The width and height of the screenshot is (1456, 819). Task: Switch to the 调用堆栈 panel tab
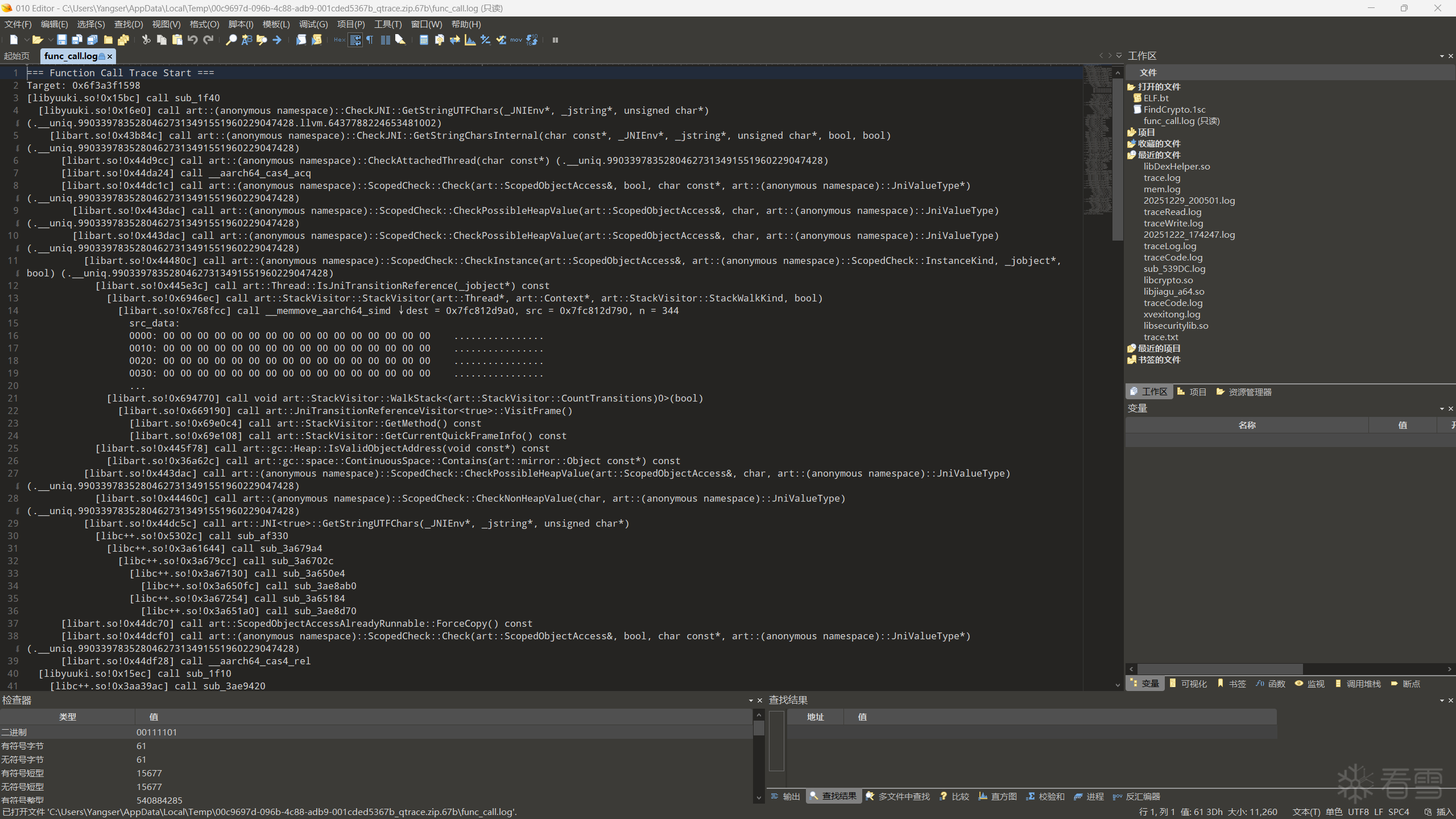pyautogui.click(x=1363, y=684)
